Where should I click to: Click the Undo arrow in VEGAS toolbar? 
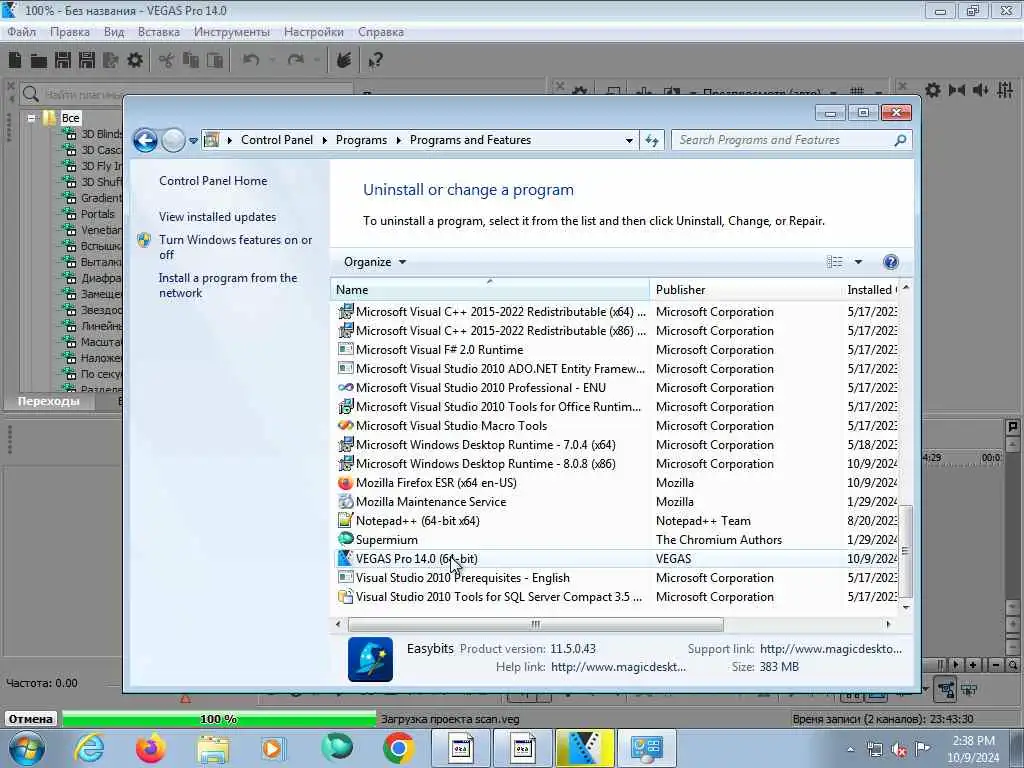coord(251,61)
